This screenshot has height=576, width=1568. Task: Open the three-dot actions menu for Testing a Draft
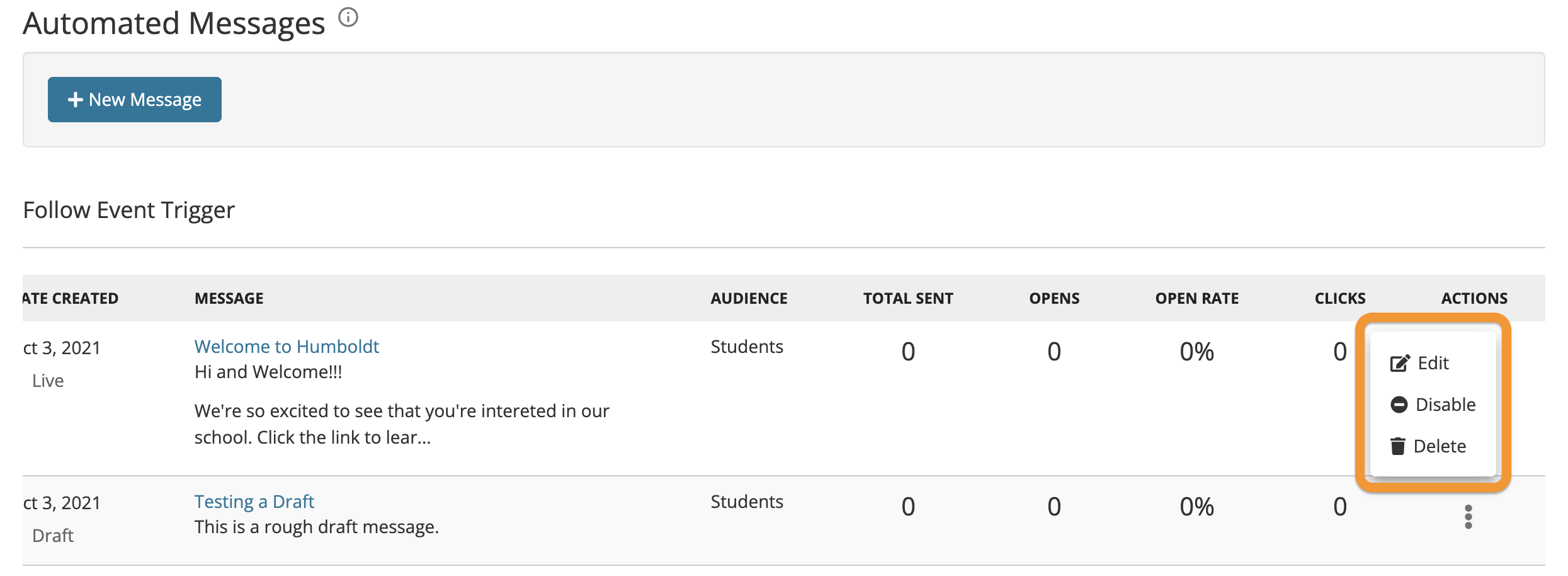tap(1468, 517)
